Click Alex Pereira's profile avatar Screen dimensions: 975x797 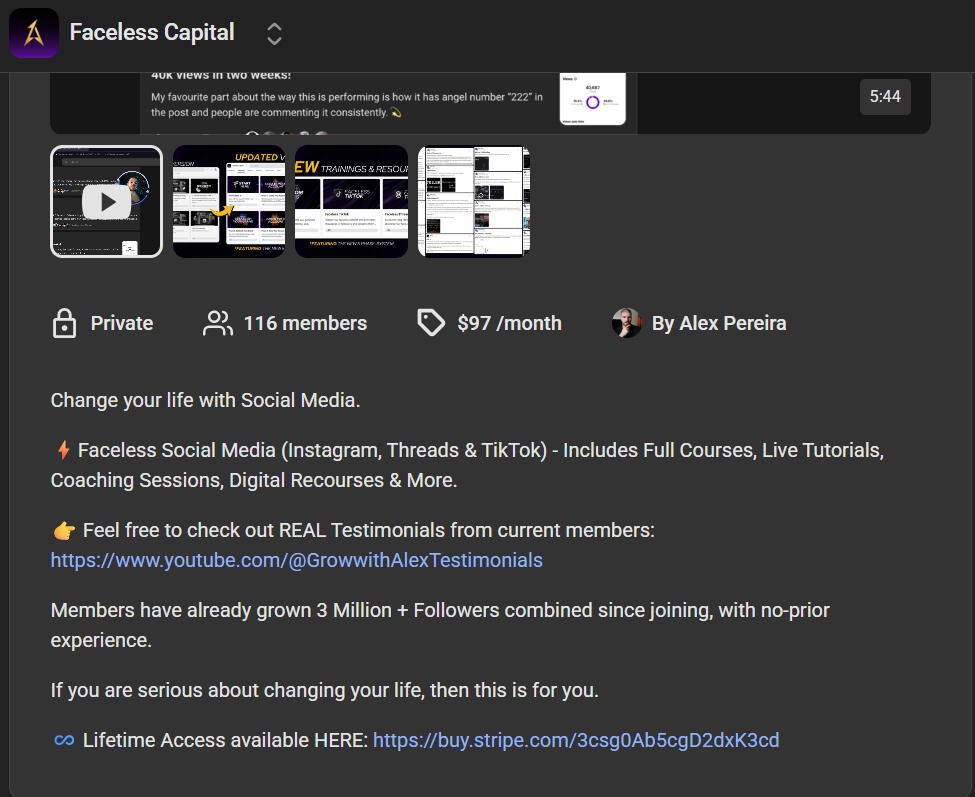click(x=627, y=323)
